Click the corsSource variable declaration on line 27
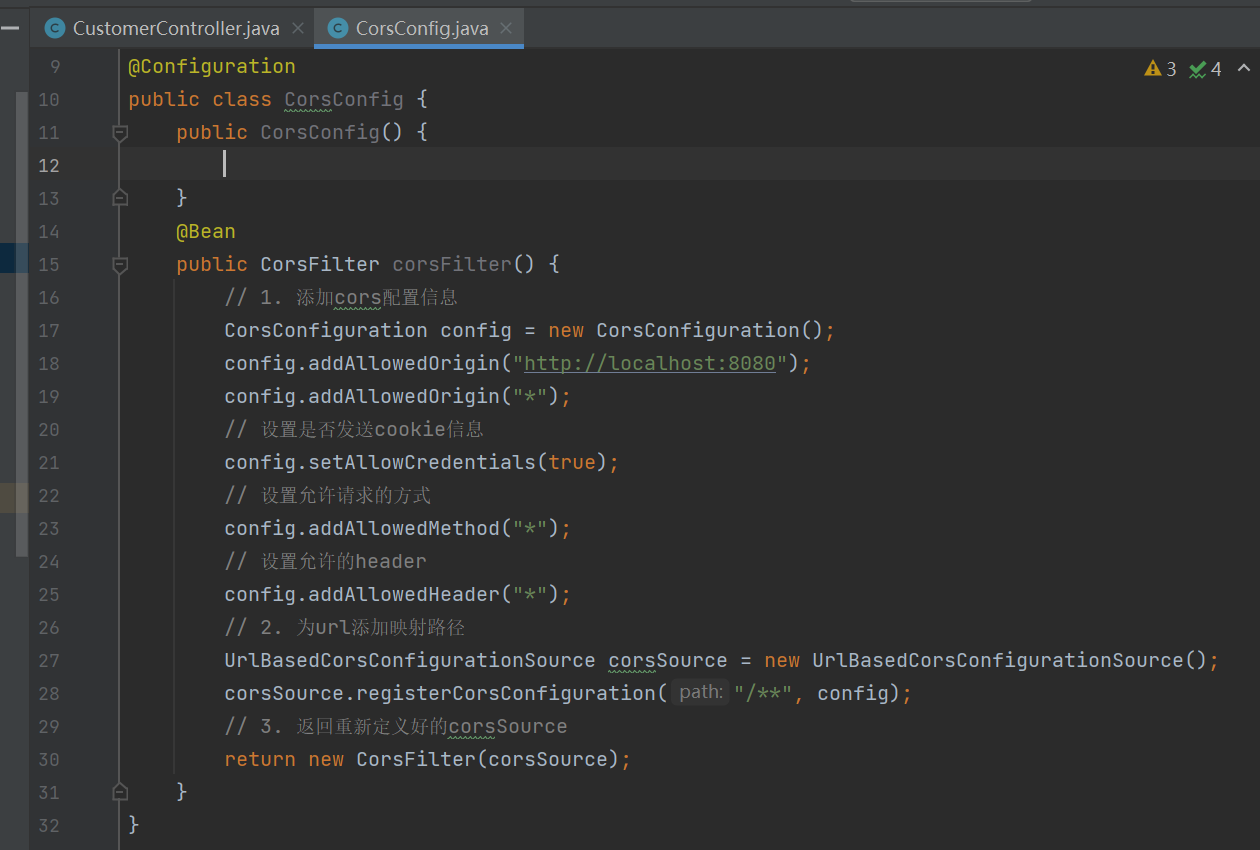The image size is (1260, 850). click(668, 661)
